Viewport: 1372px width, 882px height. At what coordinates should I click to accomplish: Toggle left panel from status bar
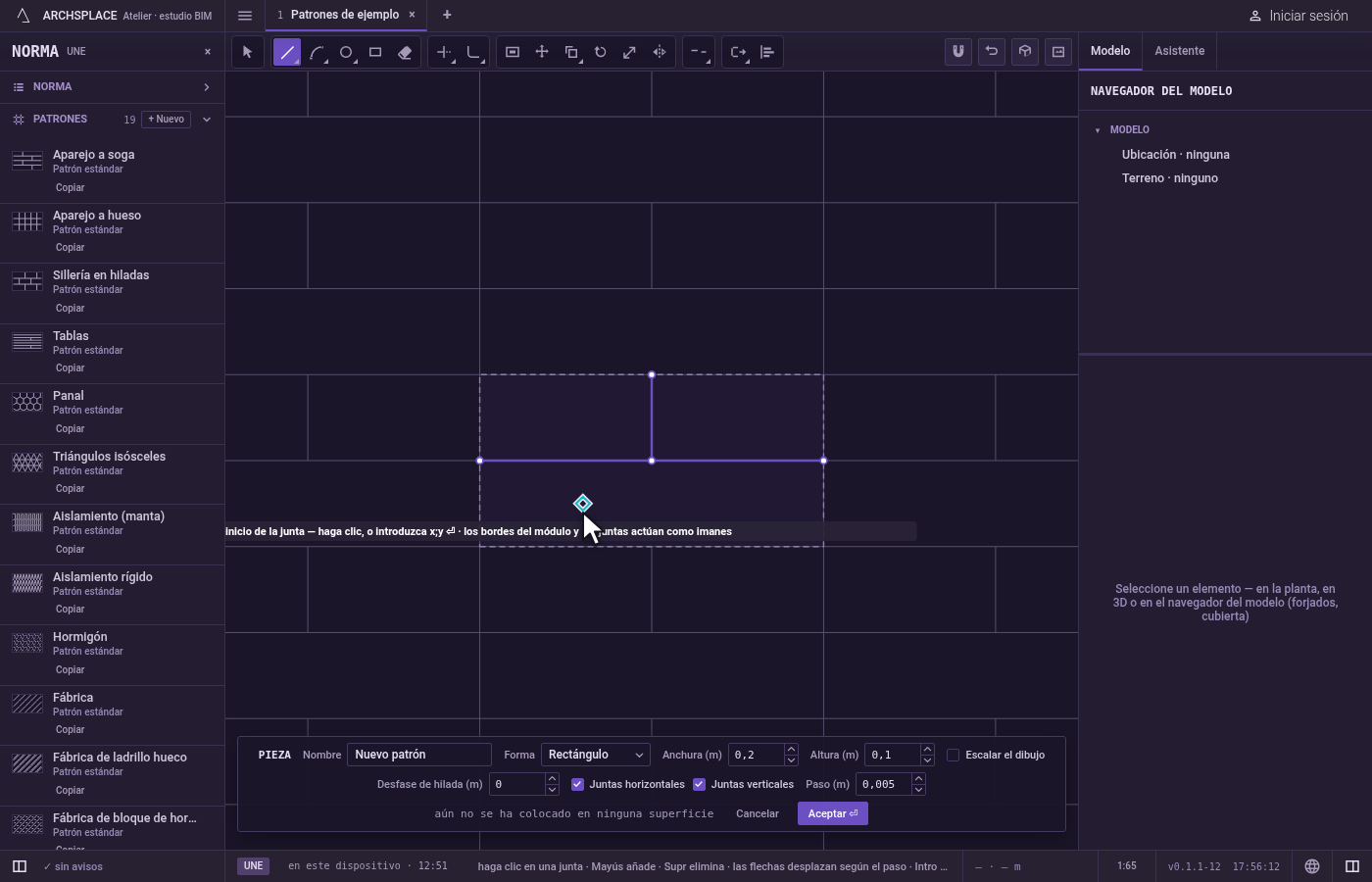[x=19, y=866]
